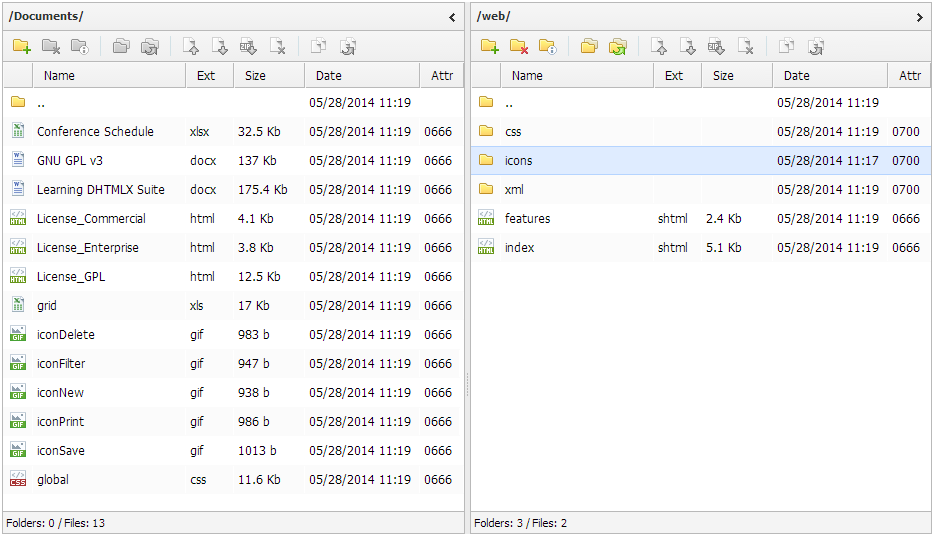Collapse the Documents pane with left arrow
This screenshot has width=934, height=536.
(452, 17)
